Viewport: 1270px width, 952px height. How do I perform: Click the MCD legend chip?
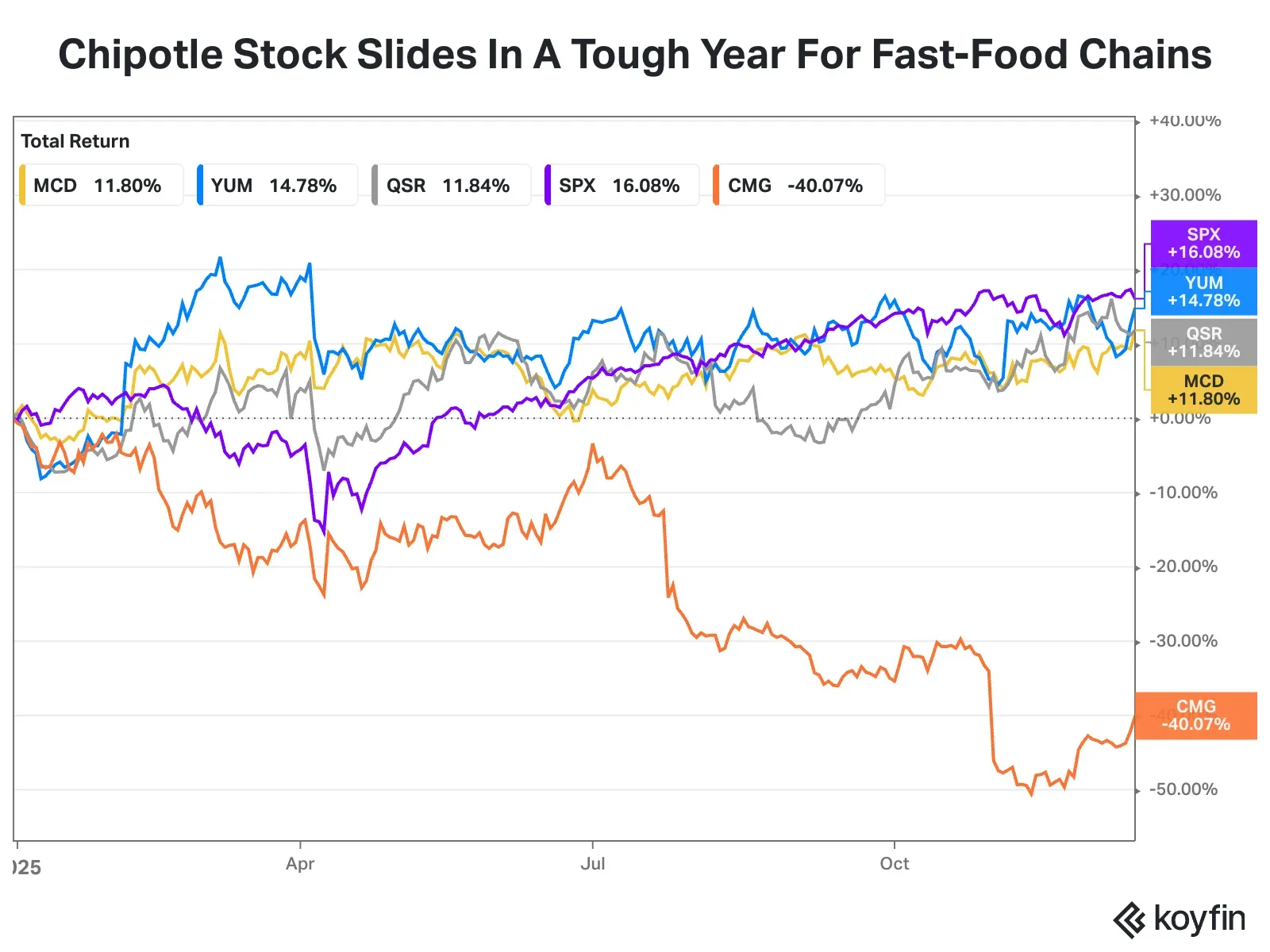(100, 186)
